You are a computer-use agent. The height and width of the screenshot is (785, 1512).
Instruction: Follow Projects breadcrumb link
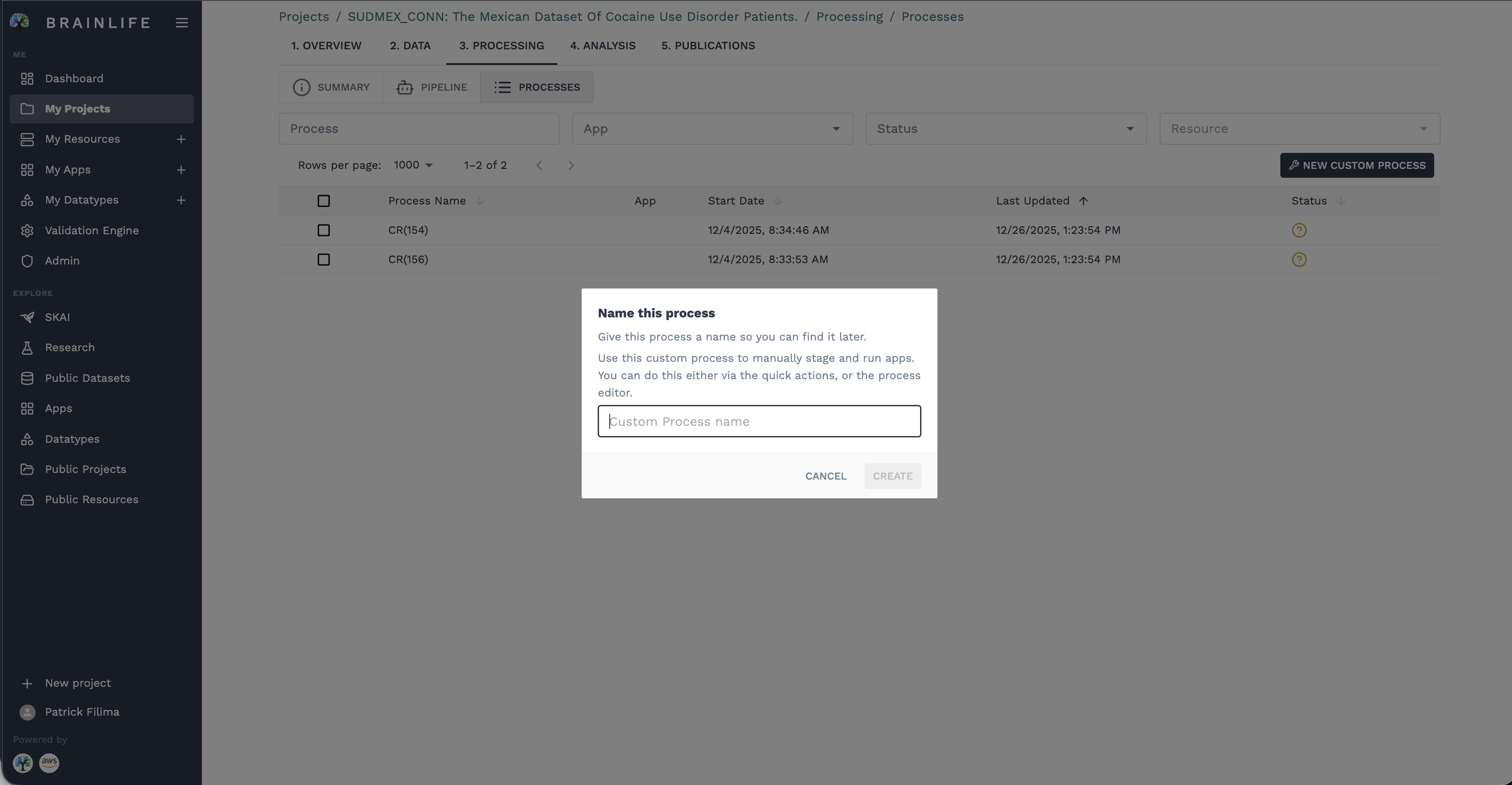(x=304, y=16)
